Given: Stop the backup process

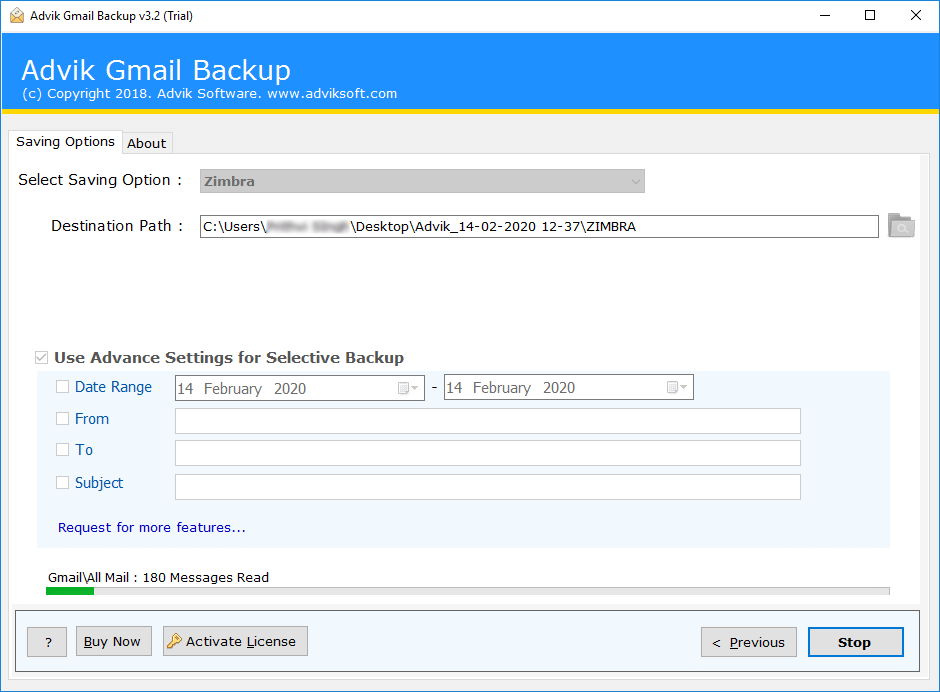Looking at the screenshot, I should pos(855,642).
